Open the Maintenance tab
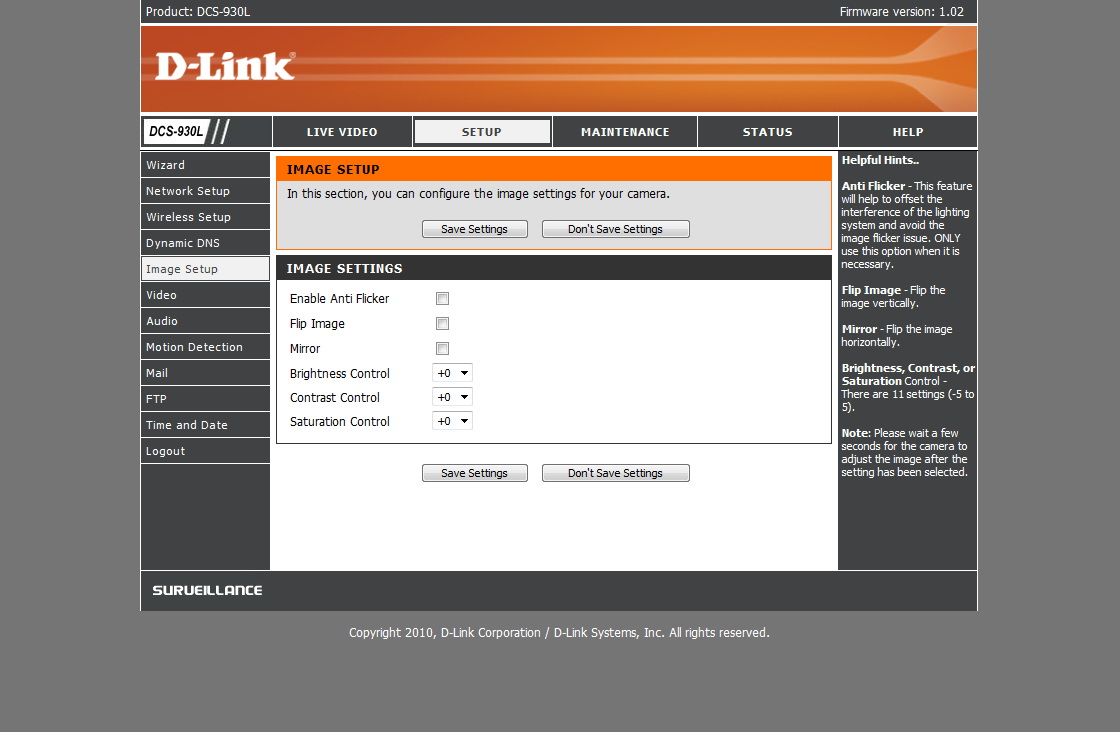 (625, 132)
